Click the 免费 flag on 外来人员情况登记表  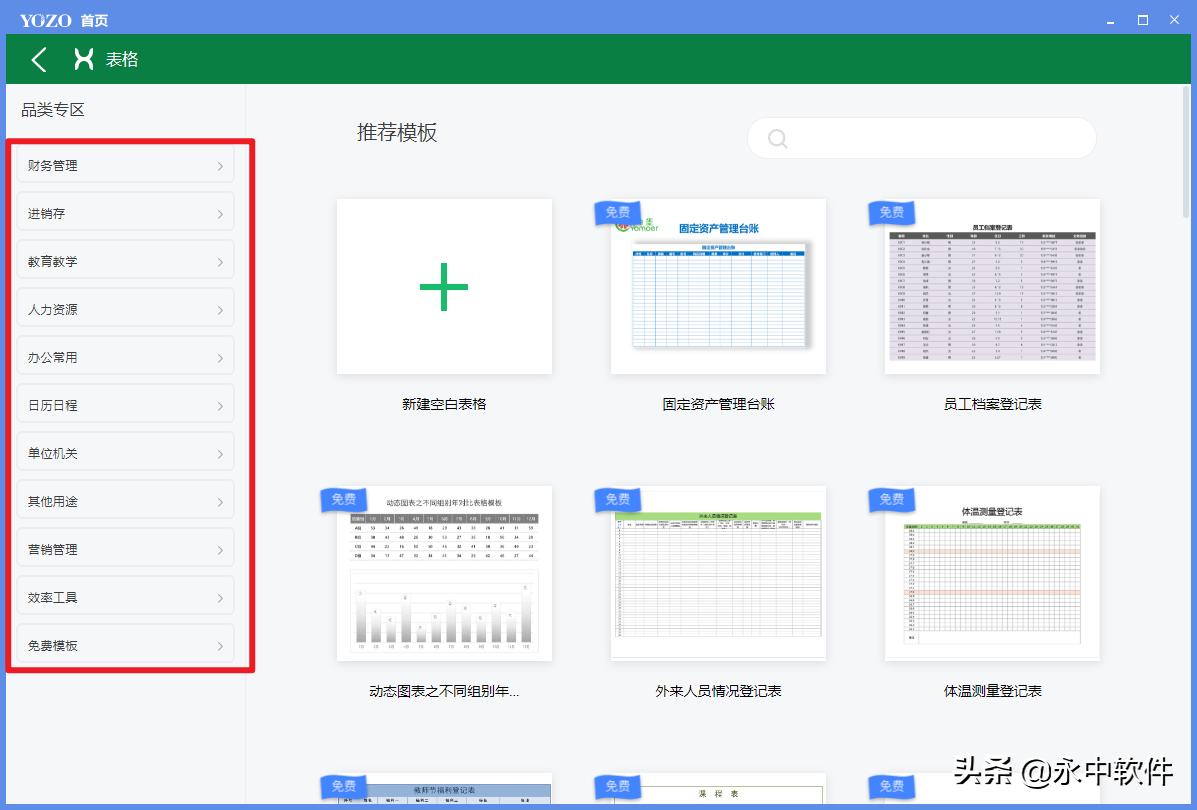[616, 499]
